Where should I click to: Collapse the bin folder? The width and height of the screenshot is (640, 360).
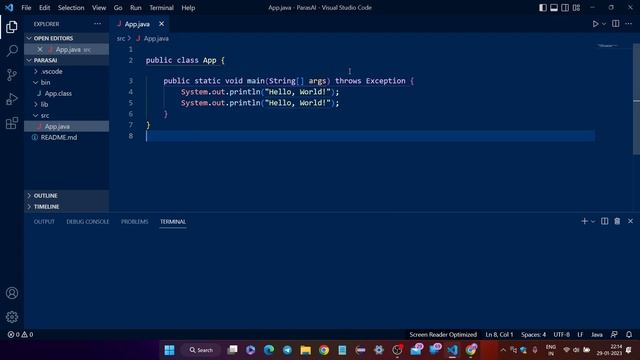click(x=67, y=82)
